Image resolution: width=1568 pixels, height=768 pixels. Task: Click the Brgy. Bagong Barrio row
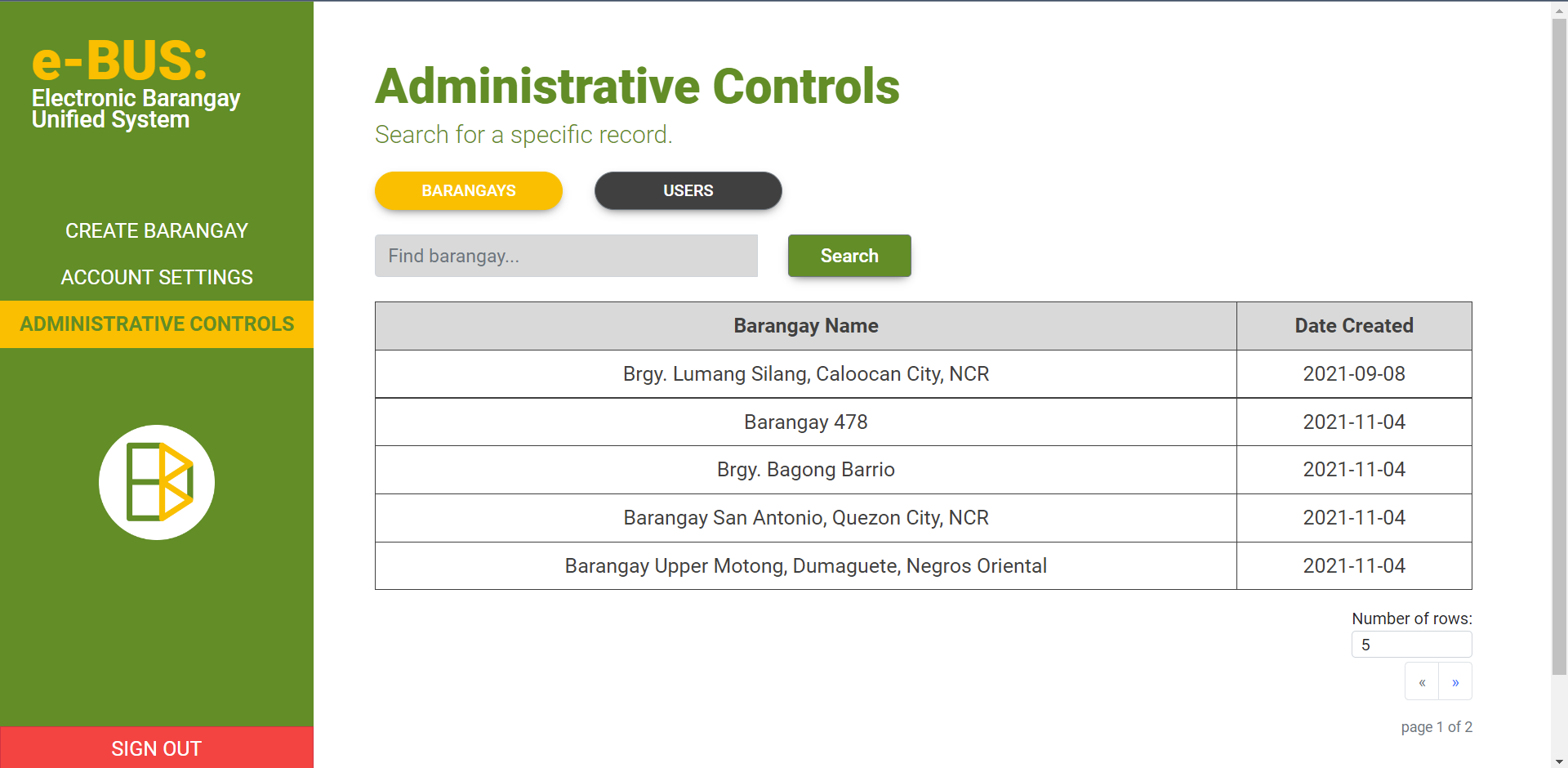[x=805, y=470]
